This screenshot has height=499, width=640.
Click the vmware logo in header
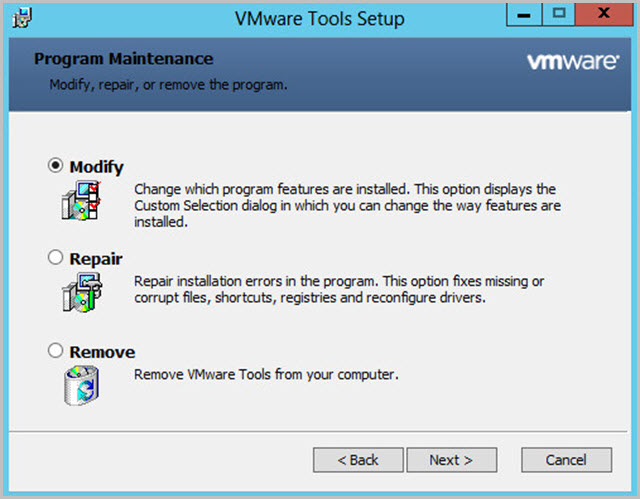pos(573,62)
